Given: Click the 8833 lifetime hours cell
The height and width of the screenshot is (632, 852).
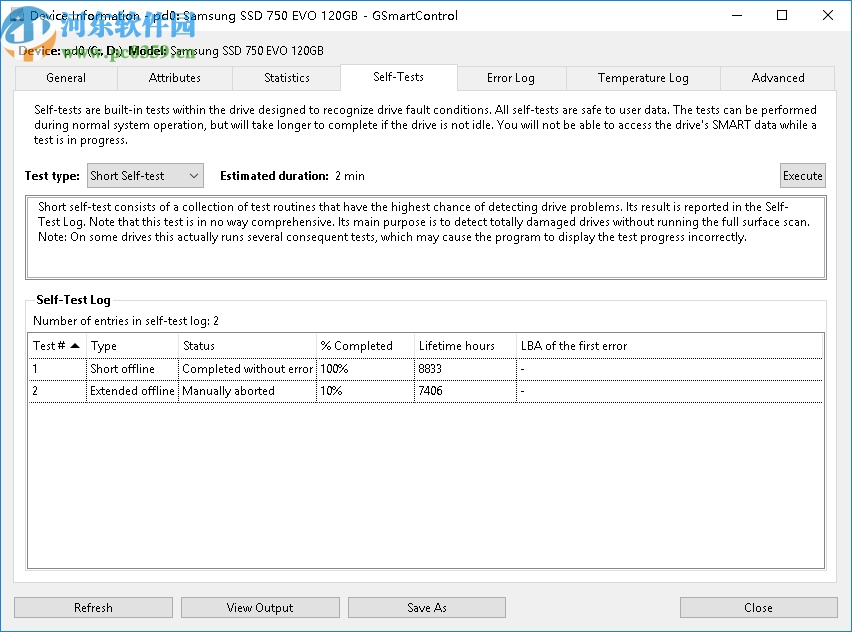Looking at the screenshot, I should [465, 369].
